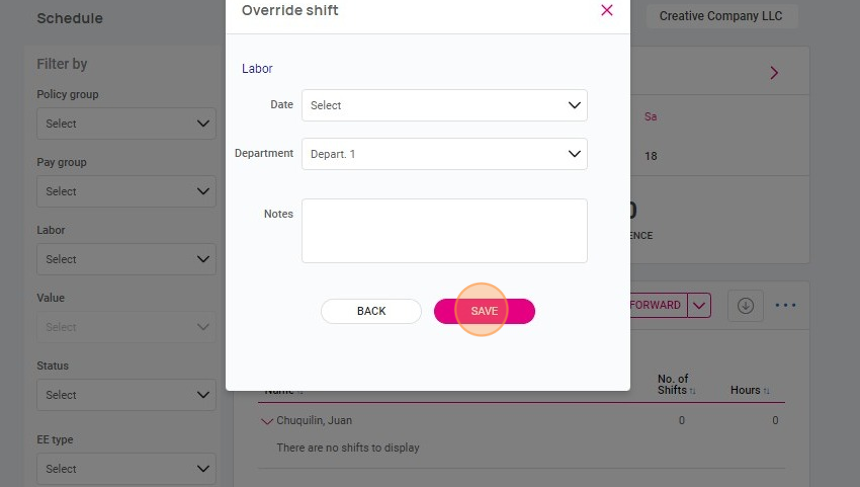
Task: Open the Date dropdown in dialog
Action: coord(444,105)
